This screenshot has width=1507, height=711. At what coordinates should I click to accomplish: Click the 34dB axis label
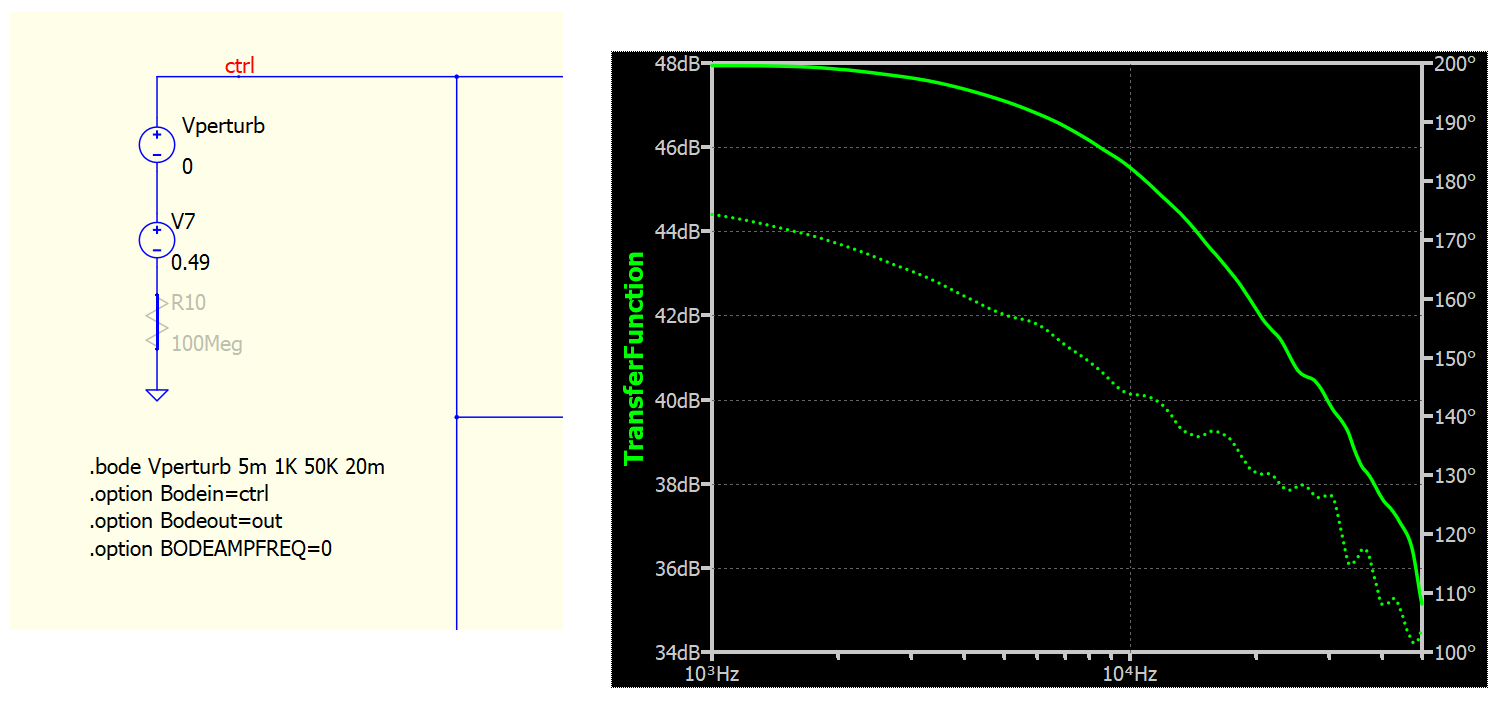coord(677,653)
